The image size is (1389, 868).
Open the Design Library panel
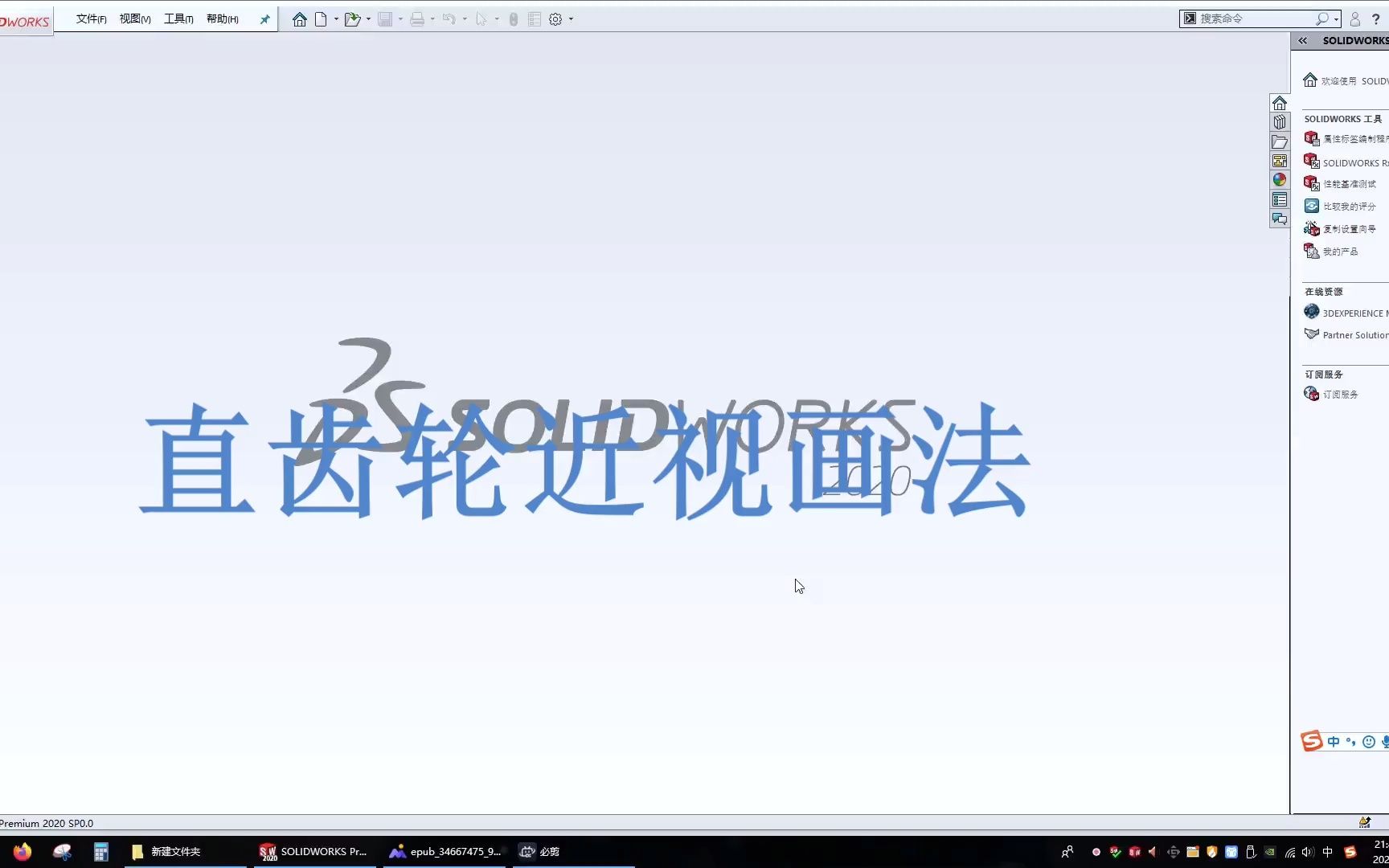pyautogui.click(x=1280, y=121)
